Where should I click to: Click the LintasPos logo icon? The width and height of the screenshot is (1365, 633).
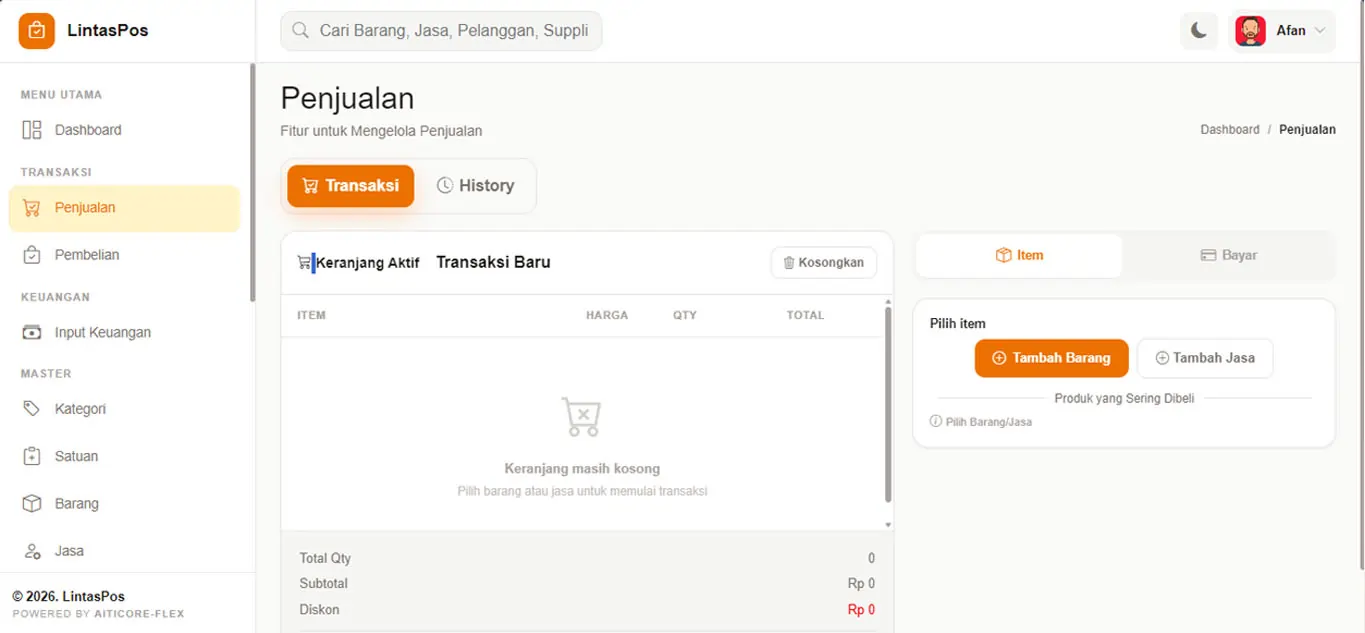[37, 31]
